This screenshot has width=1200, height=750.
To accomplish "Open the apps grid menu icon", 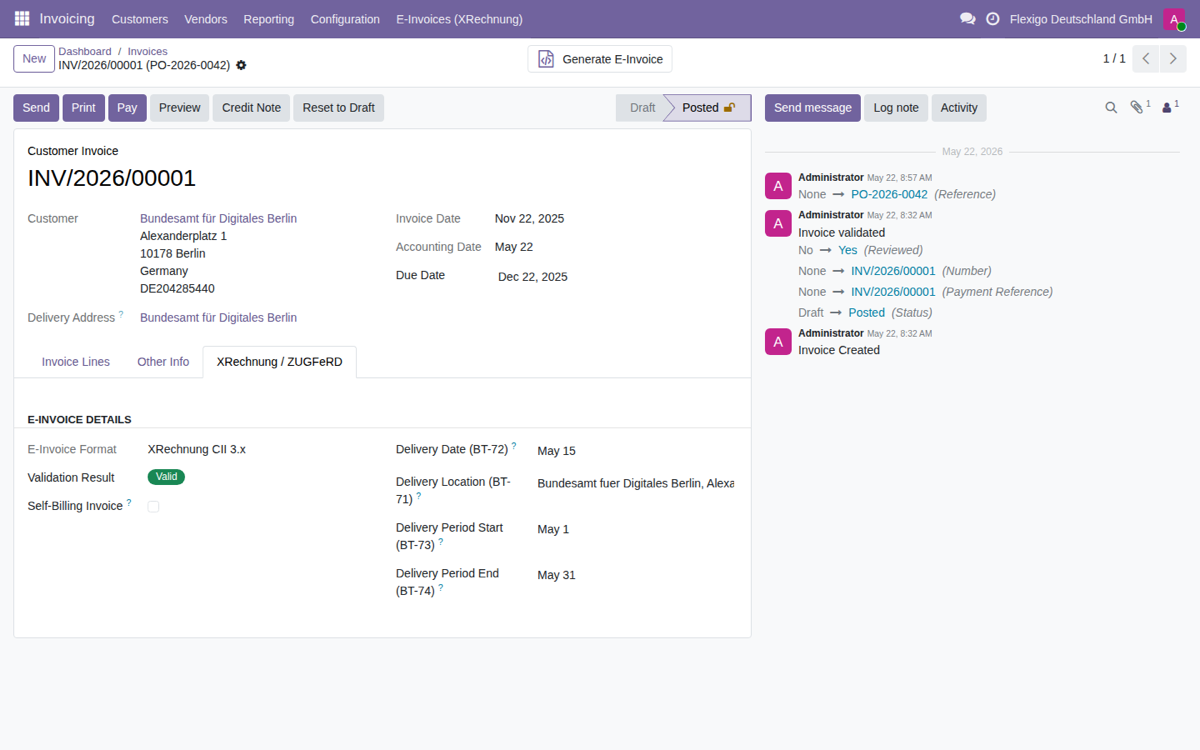I will click(x=22, y=19).
